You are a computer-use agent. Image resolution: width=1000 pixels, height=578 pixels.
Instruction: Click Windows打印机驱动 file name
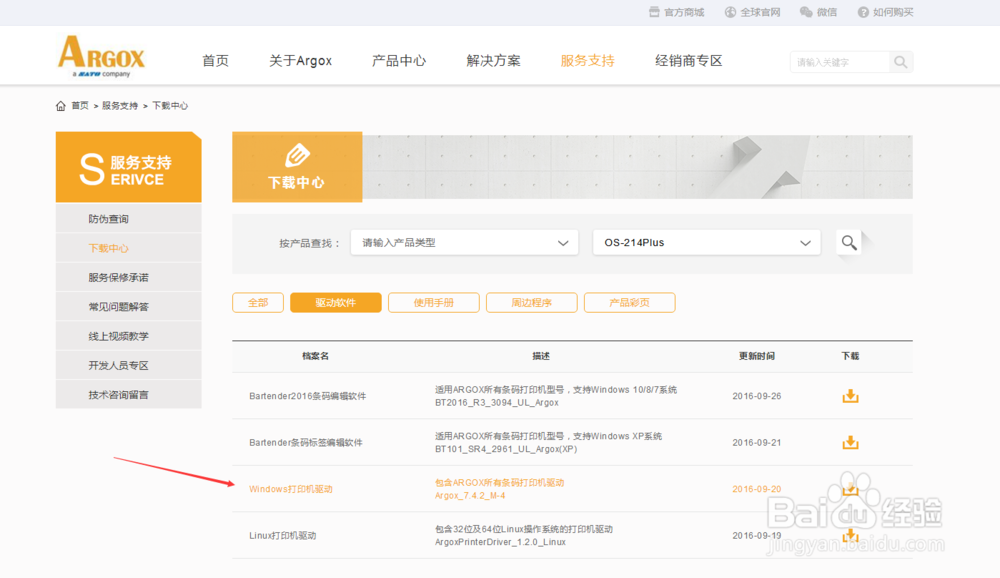click(291, 489)
